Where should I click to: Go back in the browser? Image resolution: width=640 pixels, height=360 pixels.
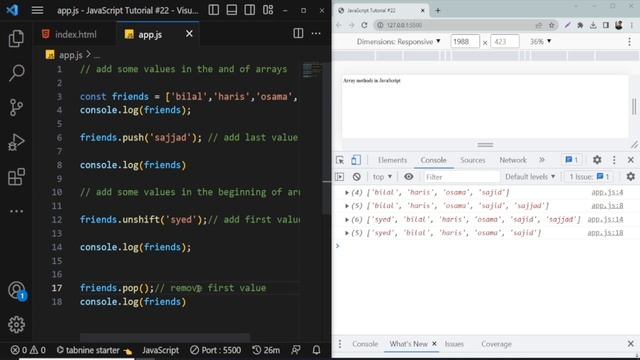point(339,25)
